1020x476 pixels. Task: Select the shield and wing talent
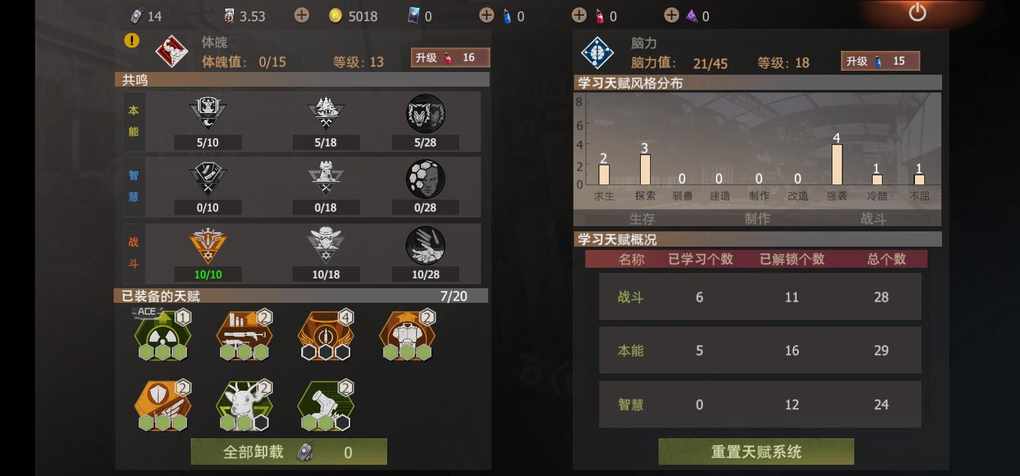click(162, 404)
